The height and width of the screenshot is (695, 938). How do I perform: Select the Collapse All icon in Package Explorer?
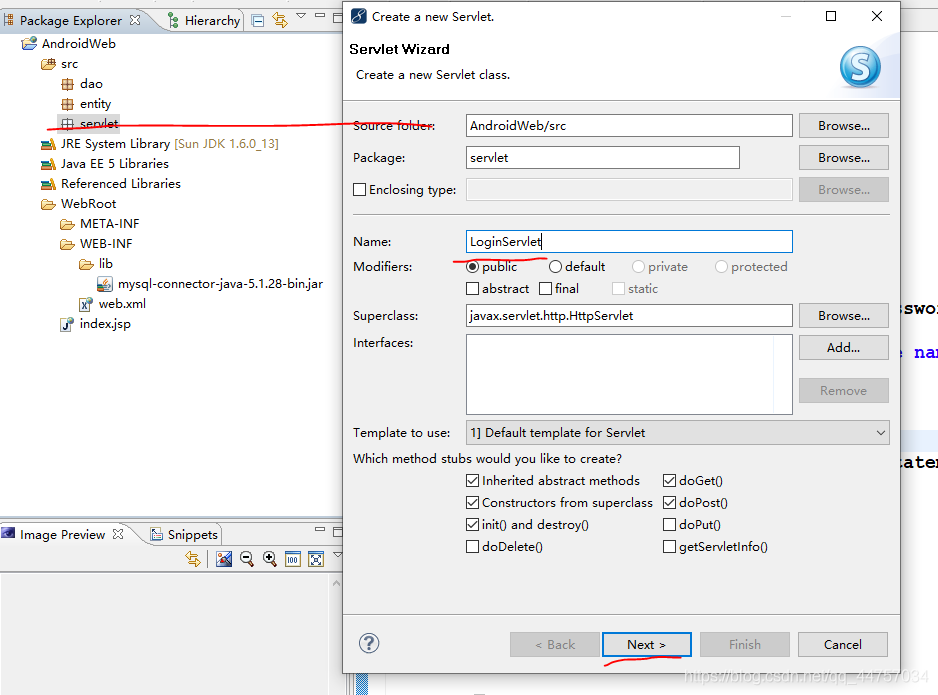(x=258, y=18)
